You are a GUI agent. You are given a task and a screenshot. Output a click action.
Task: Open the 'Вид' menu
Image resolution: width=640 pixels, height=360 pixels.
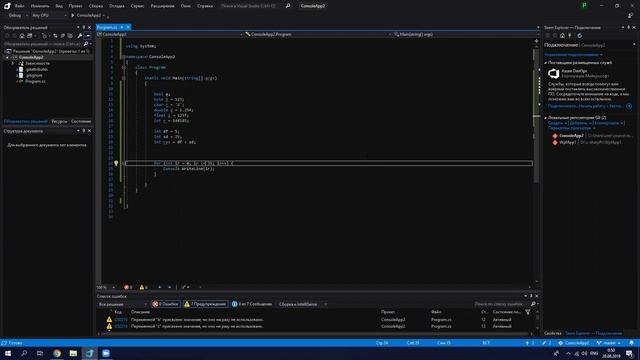[x=59, y=6]
